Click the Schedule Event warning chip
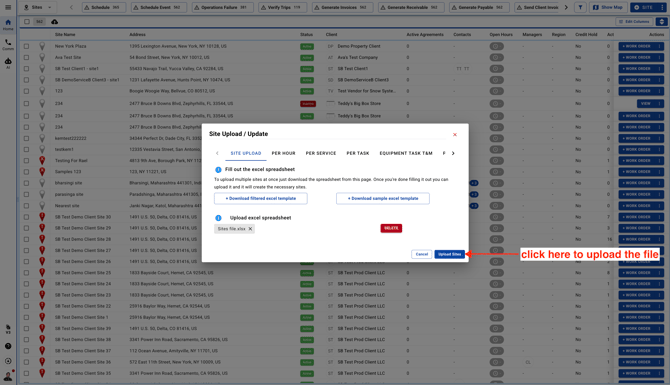This screenshot has height=385, width=670. click(x=159, y=7)
